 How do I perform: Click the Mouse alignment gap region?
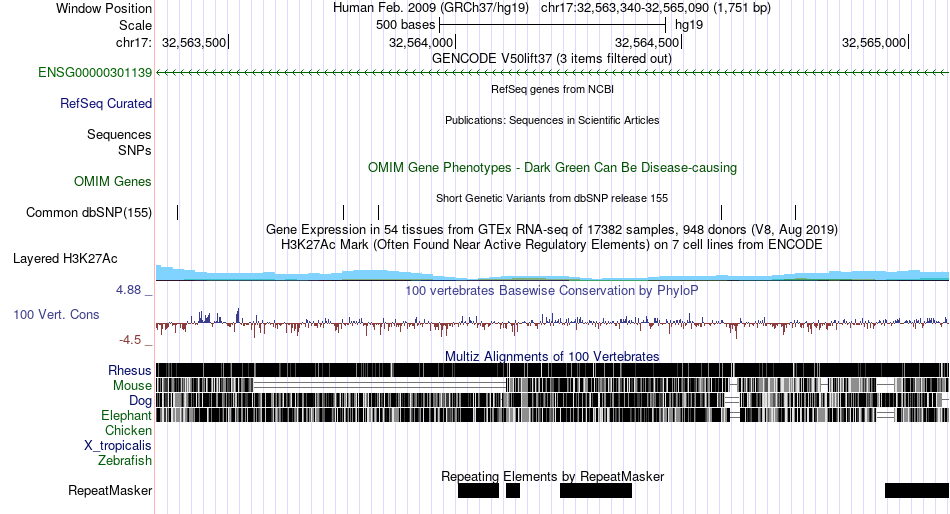[x=379, y=386]
